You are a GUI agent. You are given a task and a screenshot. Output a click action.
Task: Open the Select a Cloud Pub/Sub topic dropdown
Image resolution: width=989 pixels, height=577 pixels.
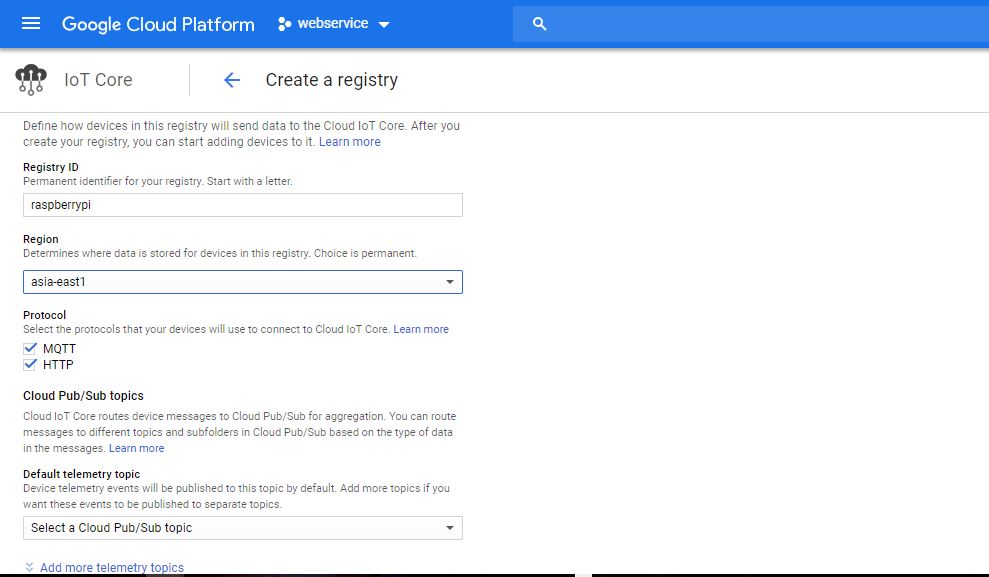tap(243, 528)
